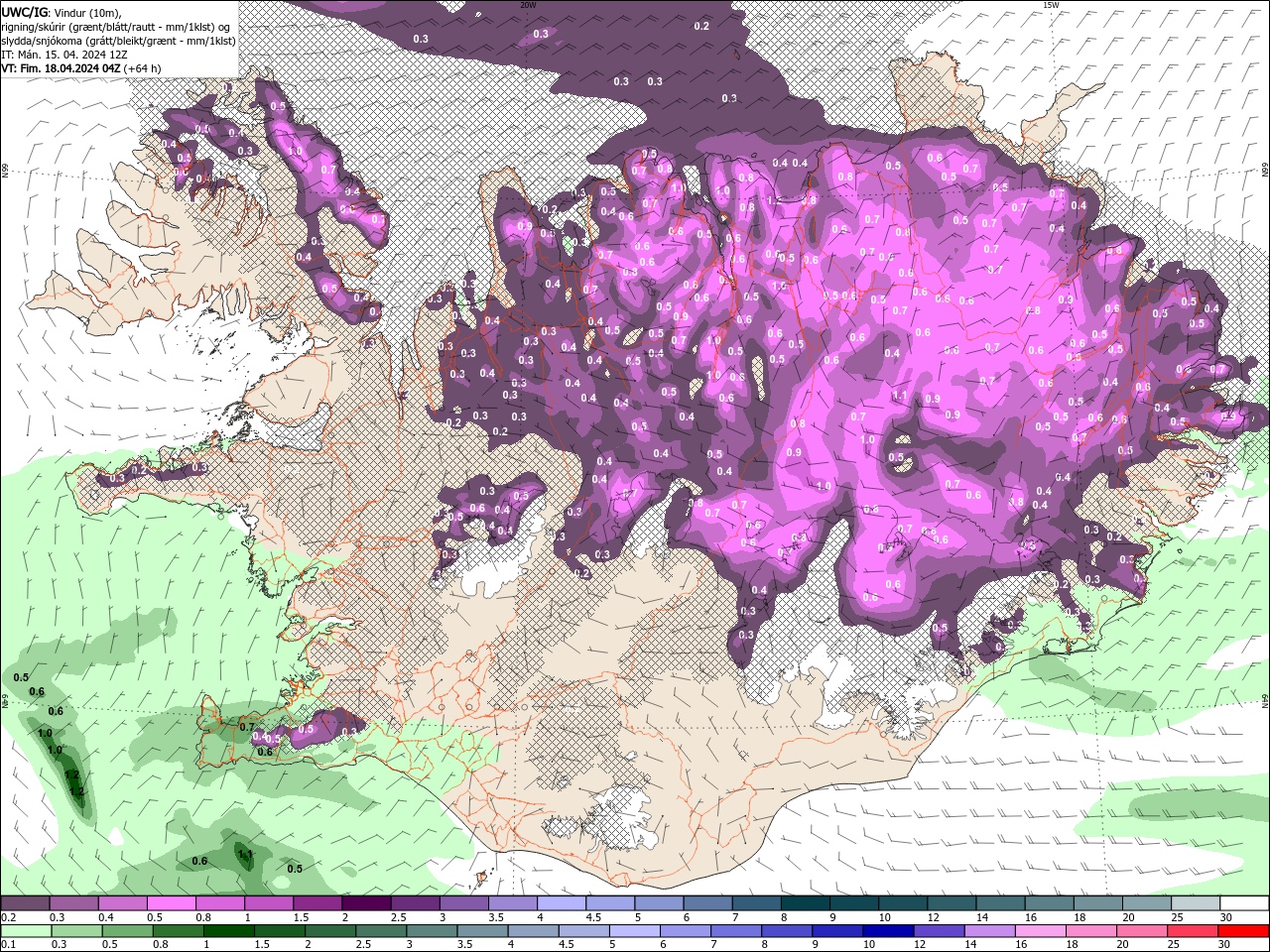The height and width of the screenshot is (952, 1270).
Task: Click the 20W longitude label
Action: 528,5
